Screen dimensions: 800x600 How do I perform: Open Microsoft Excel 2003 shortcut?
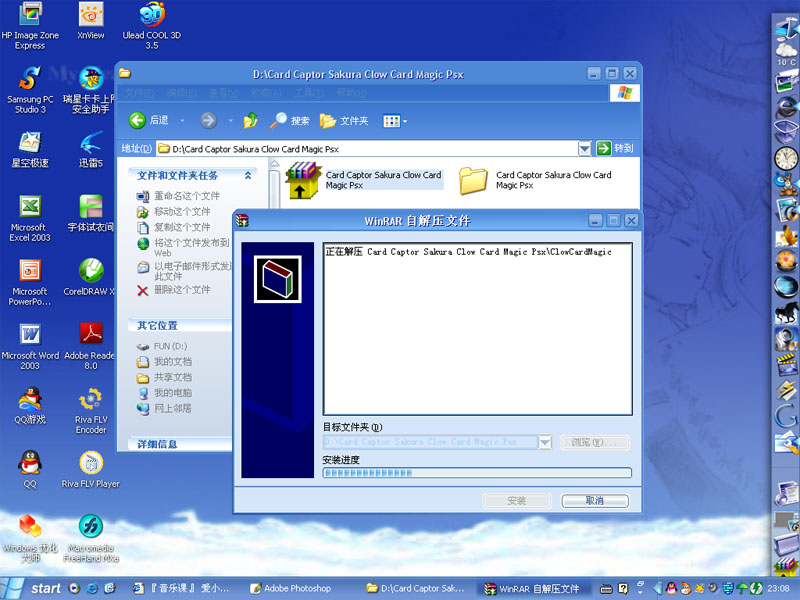30,218
